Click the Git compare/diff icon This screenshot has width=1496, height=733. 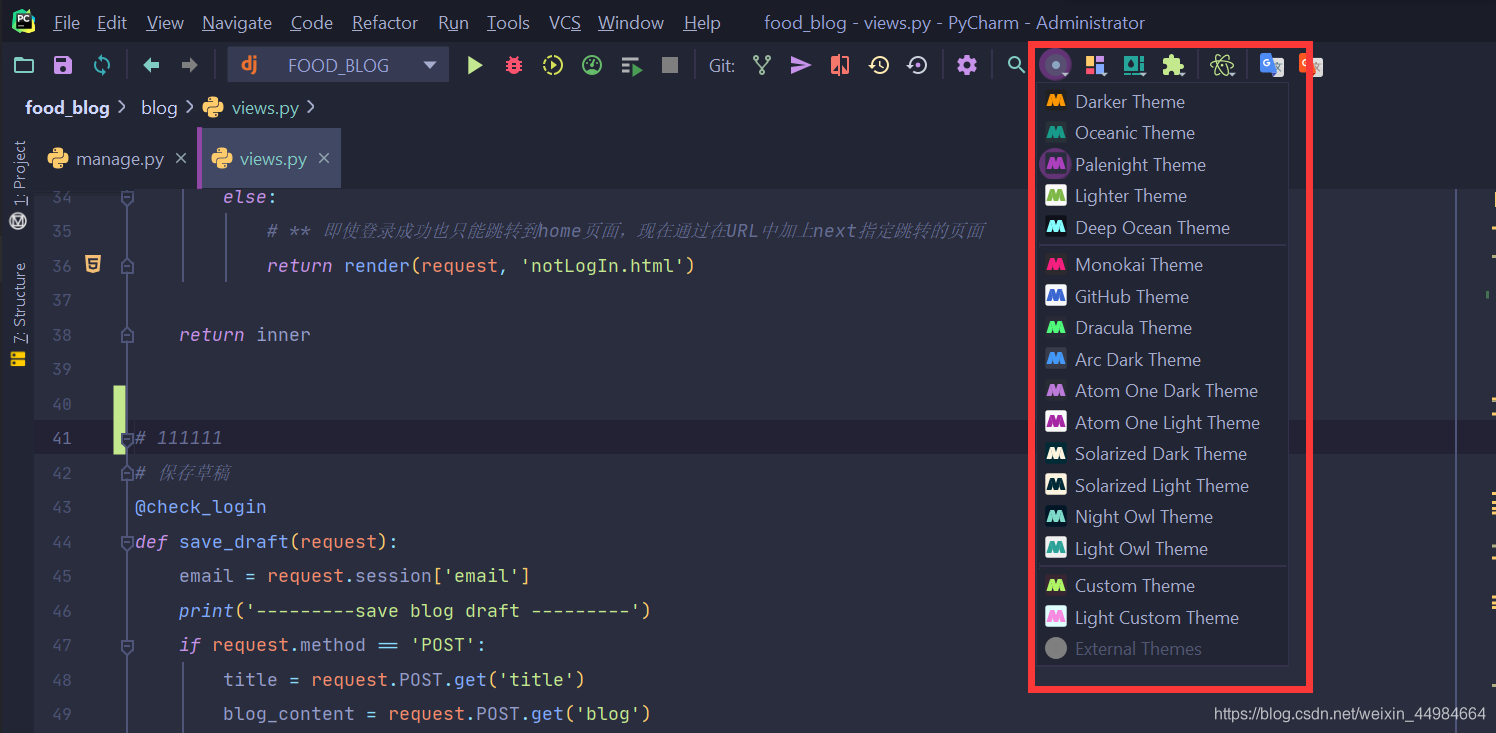point(840,66)
